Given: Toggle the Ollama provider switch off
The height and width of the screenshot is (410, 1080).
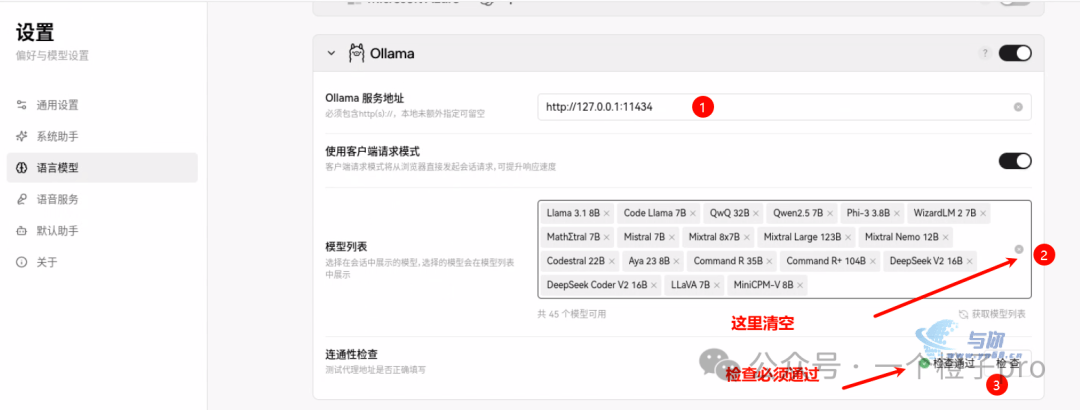Looking at the screenshot, I should pos(1015,53).
